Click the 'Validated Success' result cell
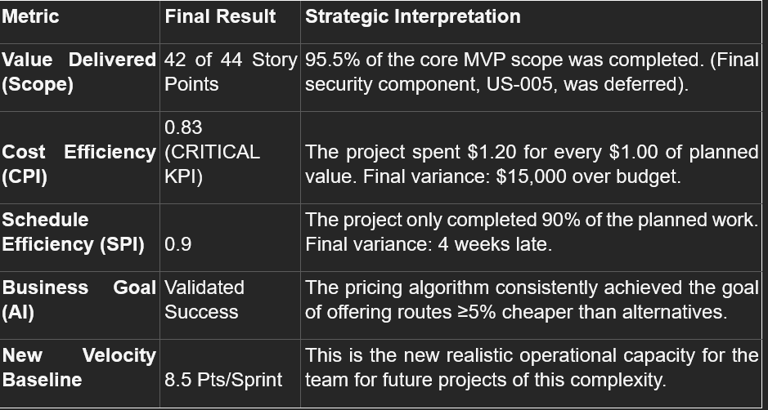This screenshot has height=410, width=768. click(203, 299)
